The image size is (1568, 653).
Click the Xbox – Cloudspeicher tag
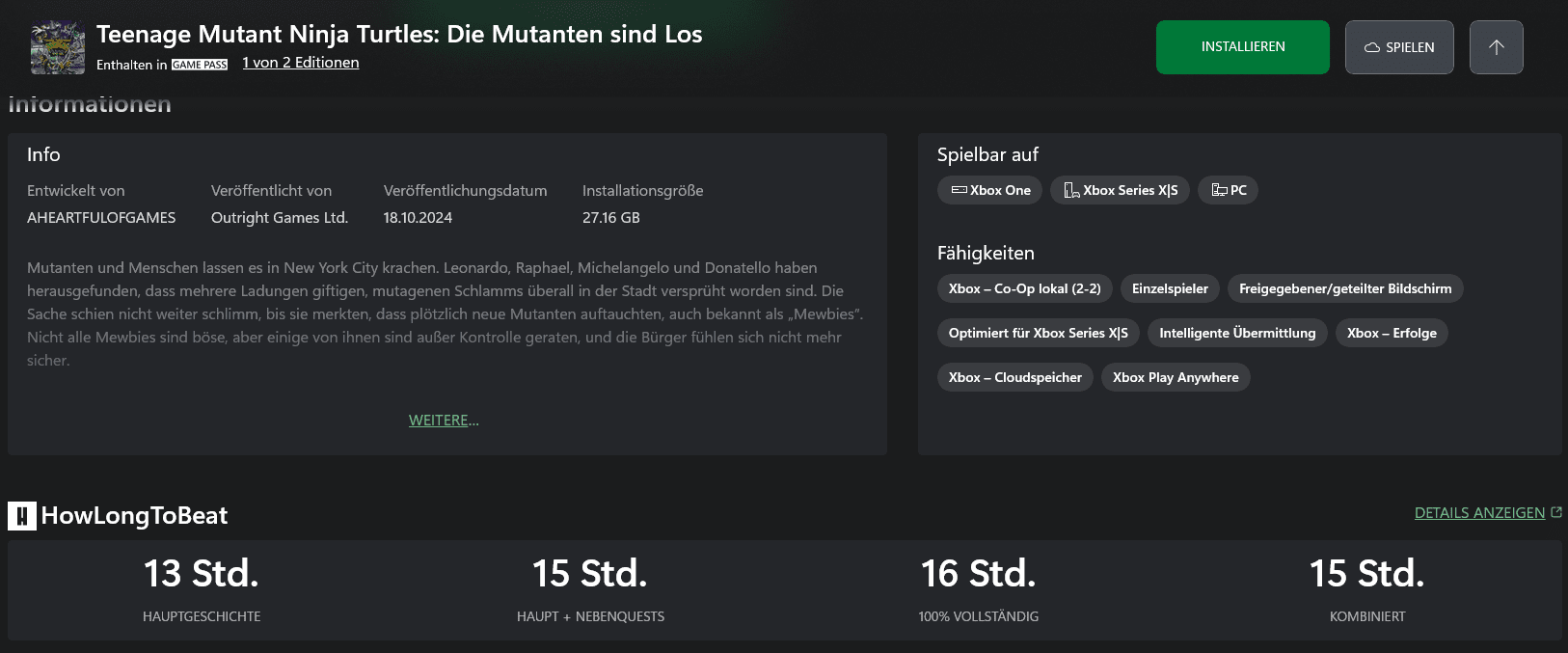tap(1015, 377)
